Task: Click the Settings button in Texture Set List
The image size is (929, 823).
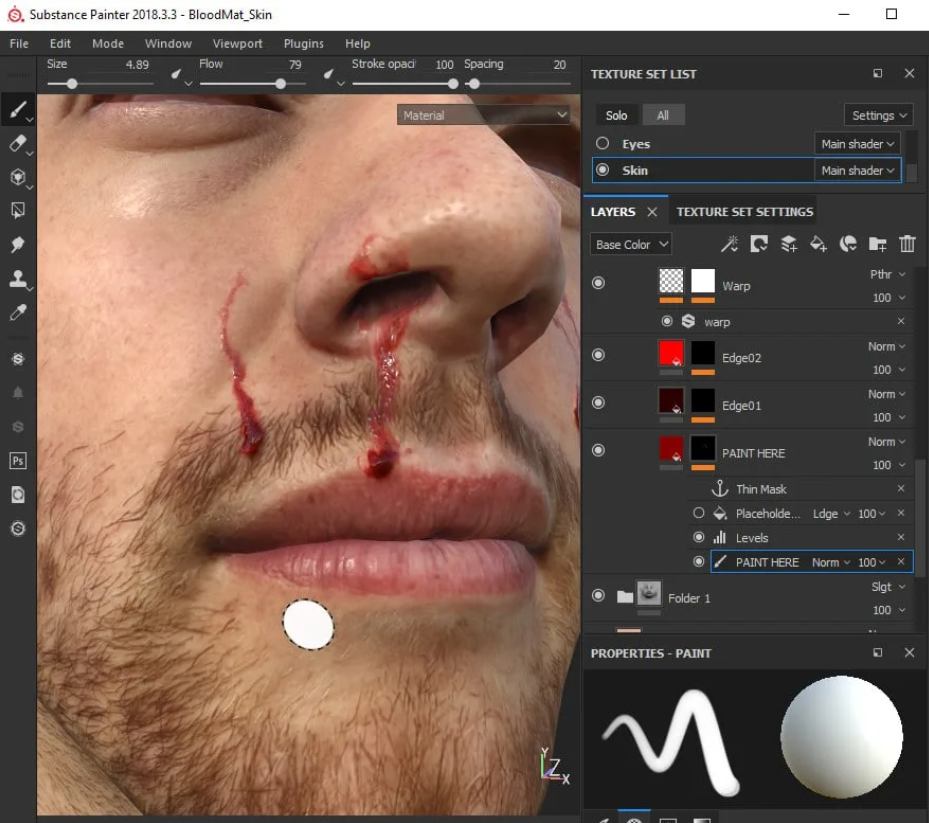Action: 878,115
